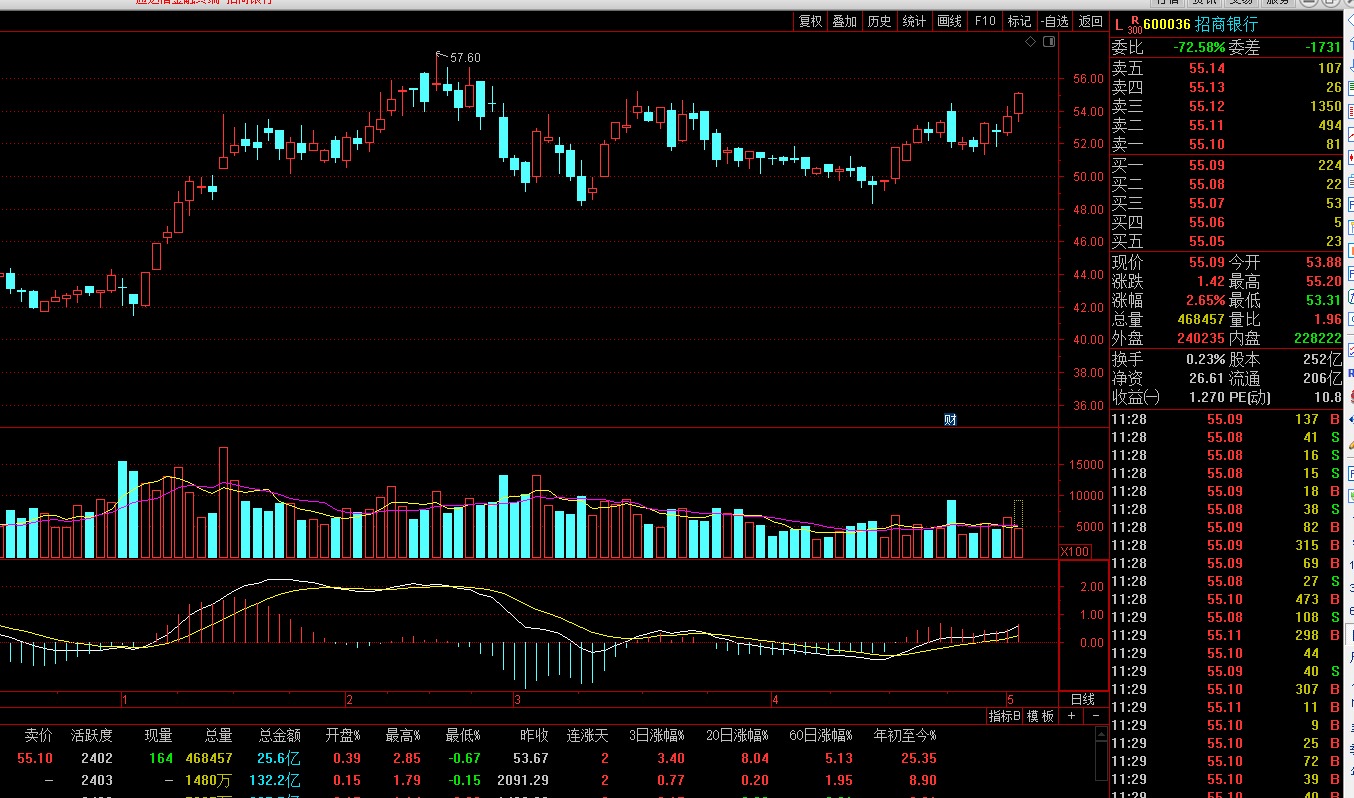This screenshot has height=798, width=1354.
Task: Click the 现价 value 55.09
Action: 1207,262
